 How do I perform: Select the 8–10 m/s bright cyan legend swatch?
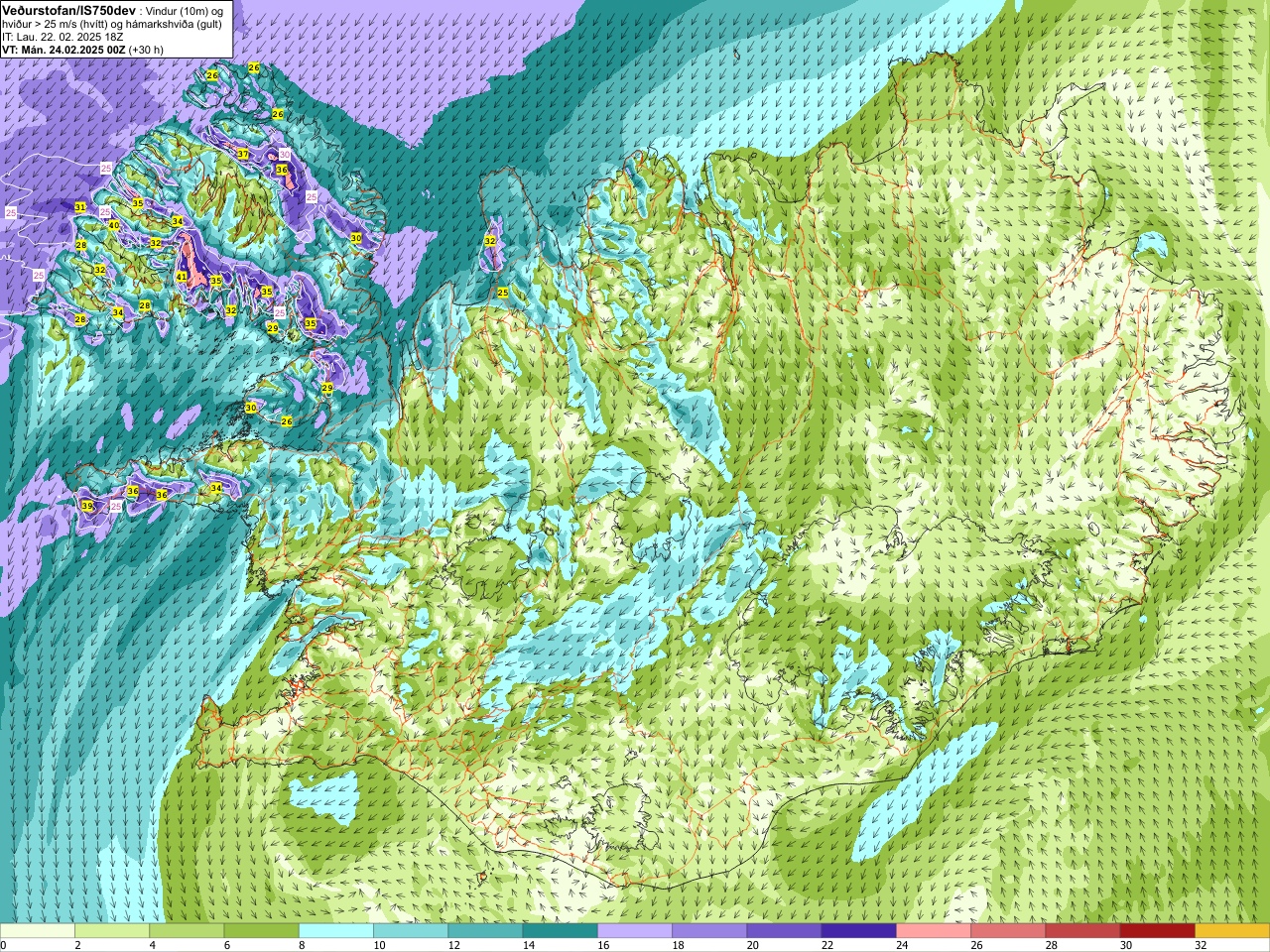pyautogui.click(x=336, y=931)
